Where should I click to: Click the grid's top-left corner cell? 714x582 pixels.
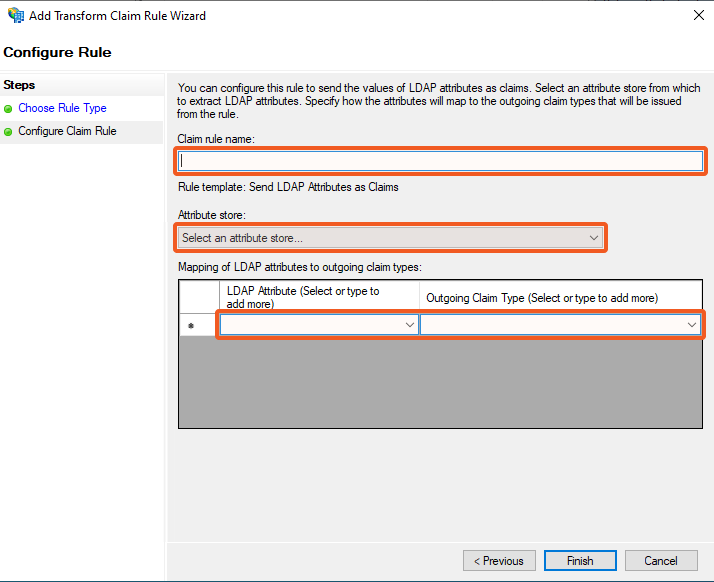pyautogui.click(x=198, y=297)
